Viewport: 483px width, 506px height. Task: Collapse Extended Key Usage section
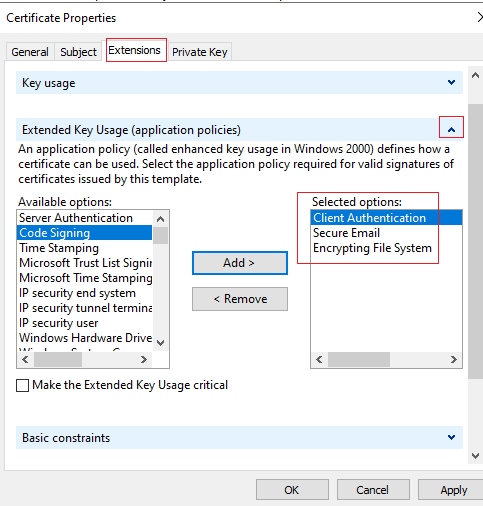pos(451,130)
